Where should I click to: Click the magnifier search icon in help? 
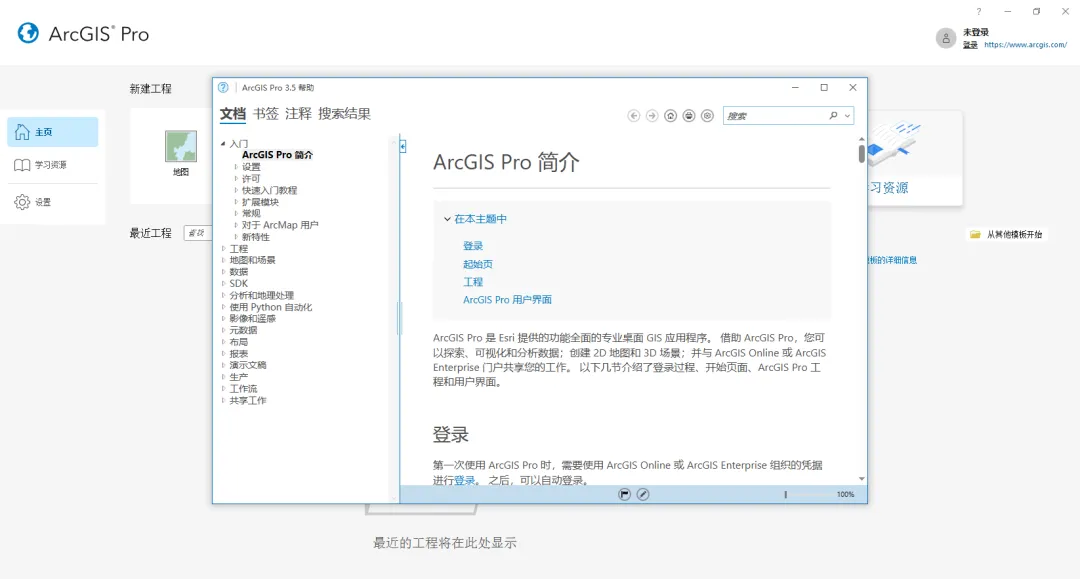[833, 116]
